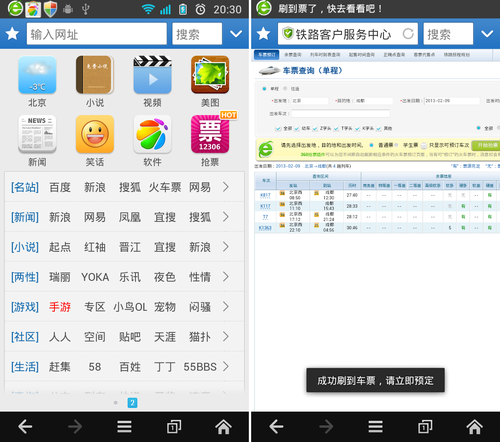Viewport: 500px width, 442px height.
Task: Tap the home icon on right screen
Action: (475, 426)
